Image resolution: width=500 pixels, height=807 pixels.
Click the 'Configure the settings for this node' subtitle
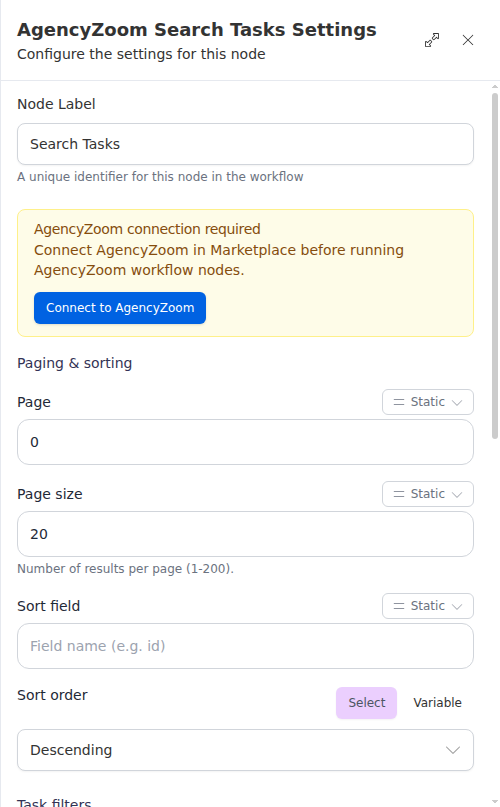point(141,54)
